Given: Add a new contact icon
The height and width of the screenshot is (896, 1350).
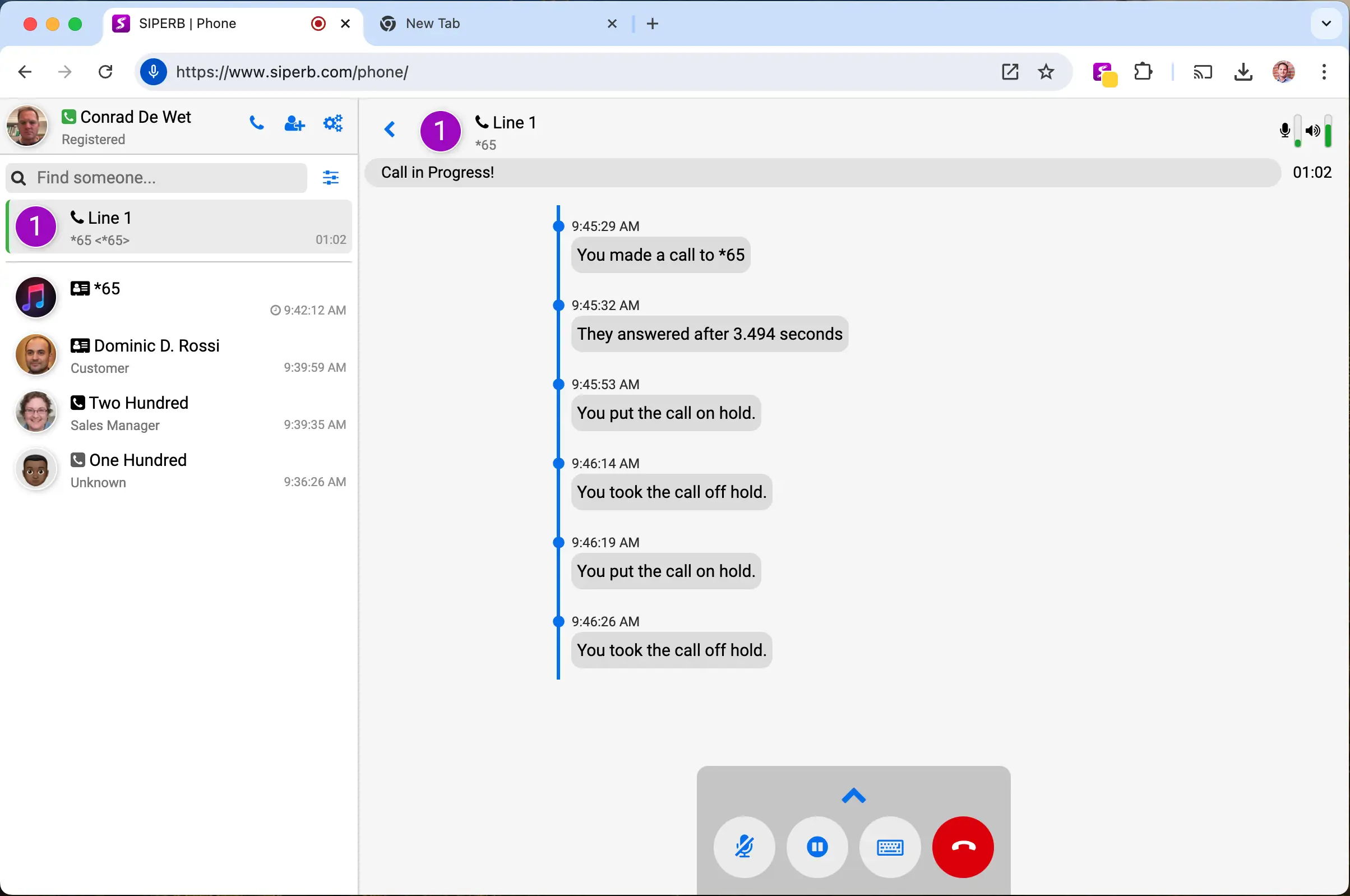Looking at the screenshot, I should pos(294,123).
